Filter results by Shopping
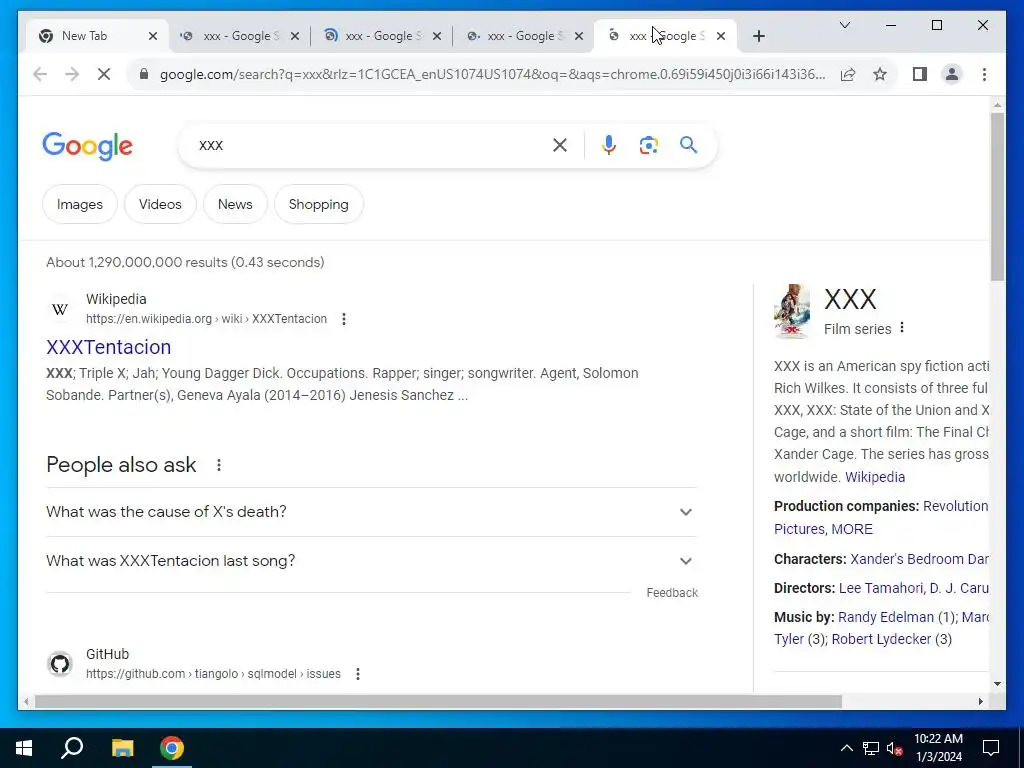Image resolution: width=1024 pixels, height=768 pixels. pyautogui.click(x=319, y=204)
